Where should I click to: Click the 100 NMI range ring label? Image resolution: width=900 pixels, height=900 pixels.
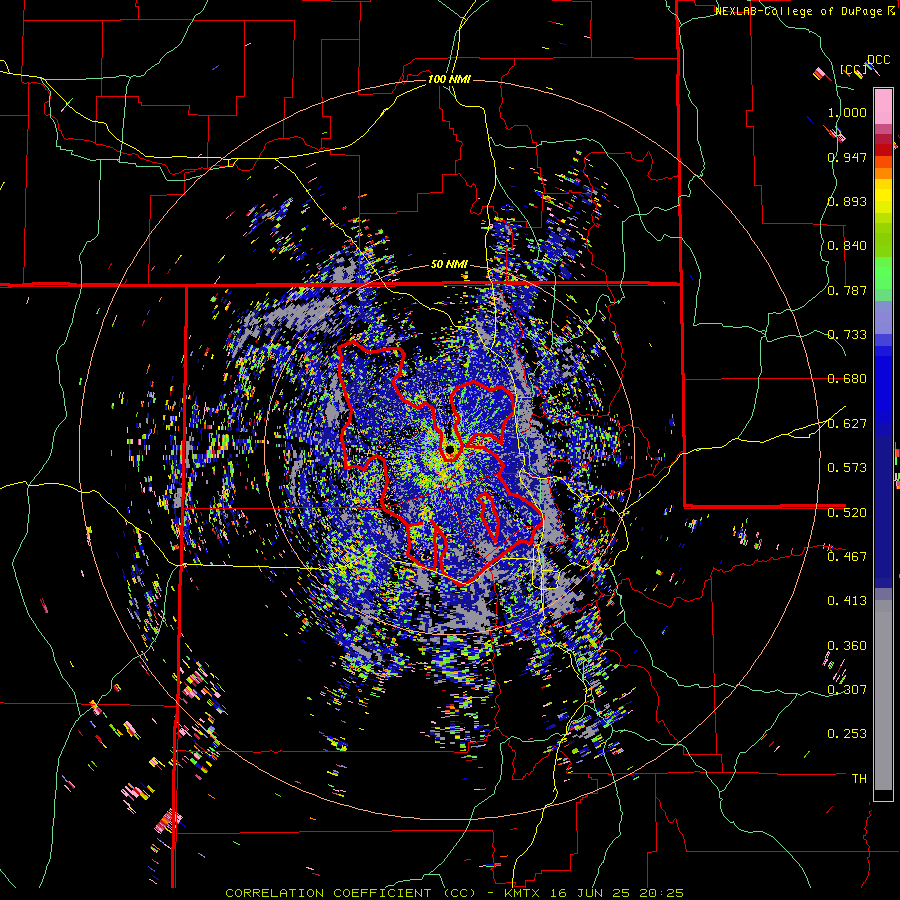pos(449,79)
